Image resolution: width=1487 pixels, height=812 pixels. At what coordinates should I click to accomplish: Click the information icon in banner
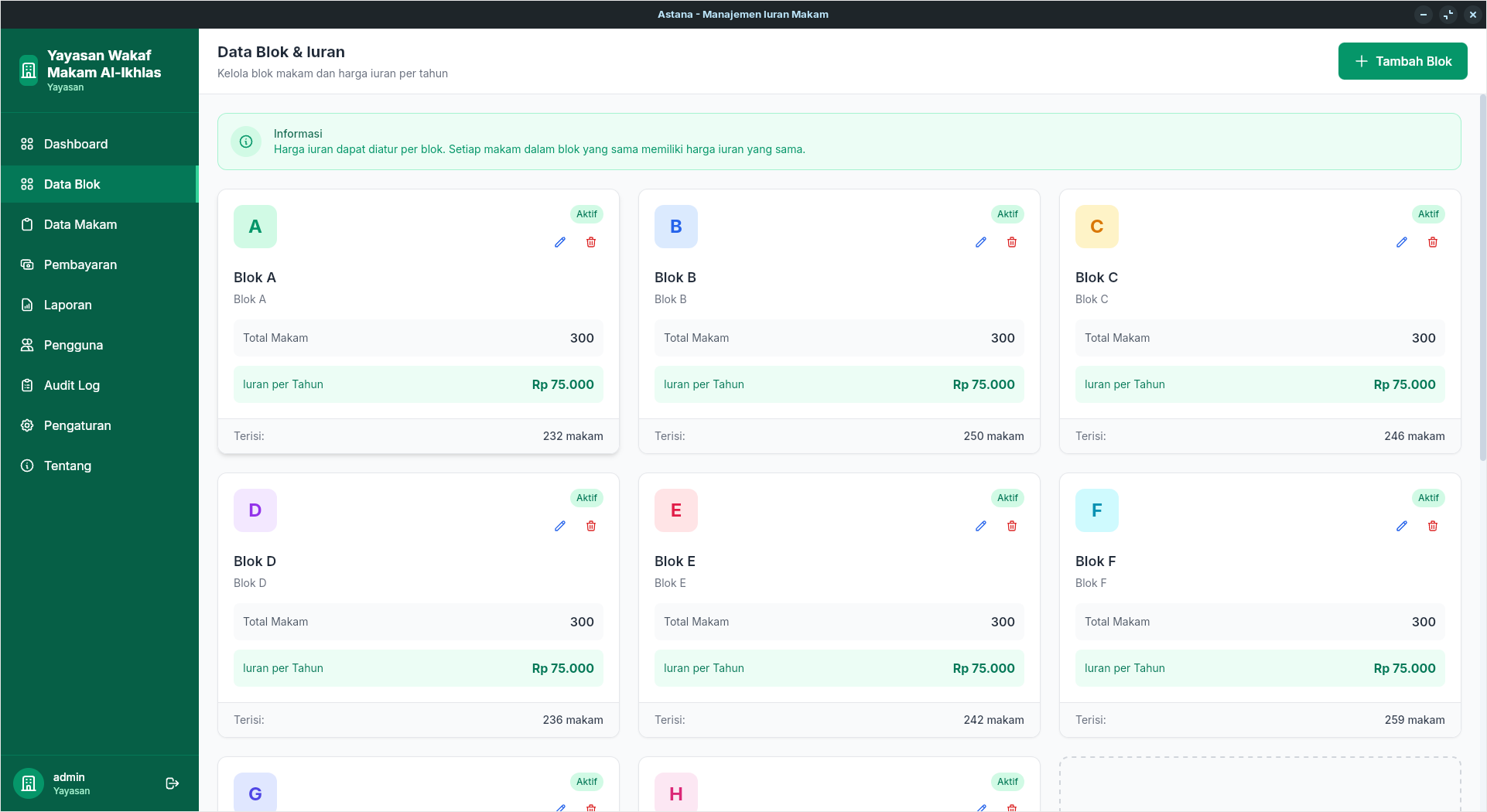click(x=246, y=142)
